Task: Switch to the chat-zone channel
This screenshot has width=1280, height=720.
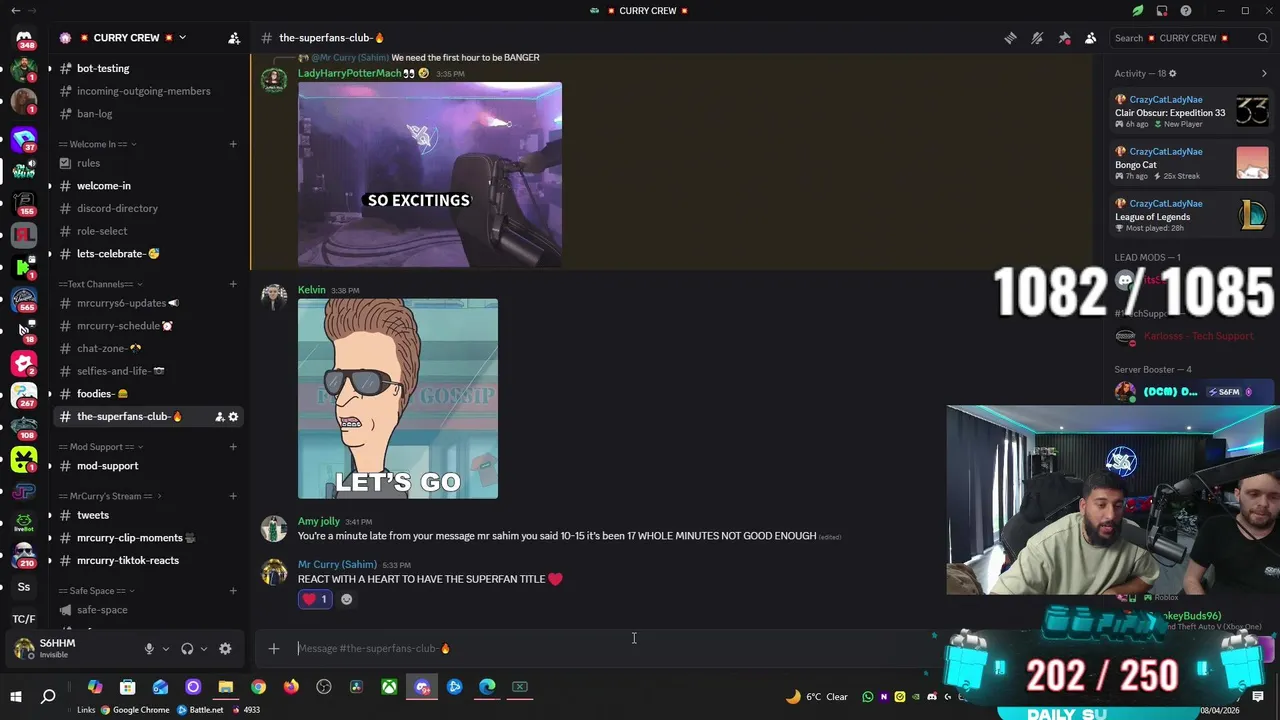Action: [148, 348]
